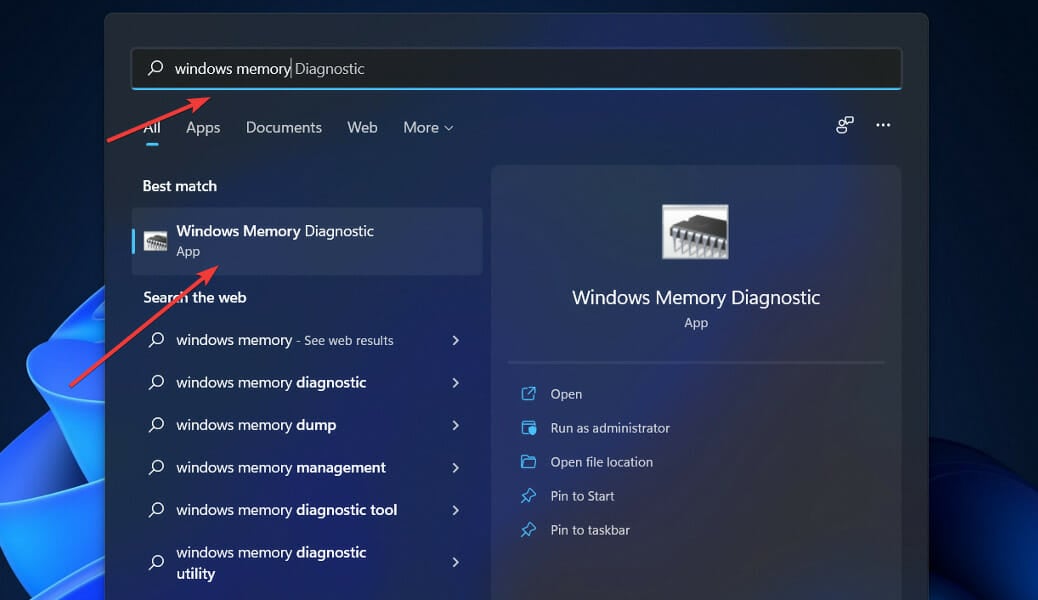This screenshot has width=1038, height=600.
Task: Click magnifier icon beside 'windows memory management'
Action: (x=156, y=467)
